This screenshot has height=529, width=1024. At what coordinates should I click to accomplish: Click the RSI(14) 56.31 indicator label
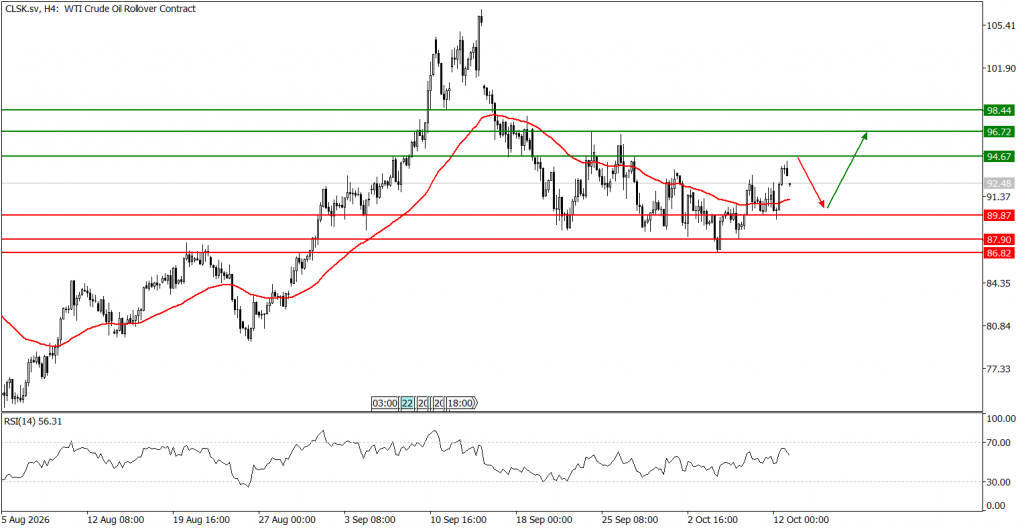pyautogui.click(x=32, y=421)
